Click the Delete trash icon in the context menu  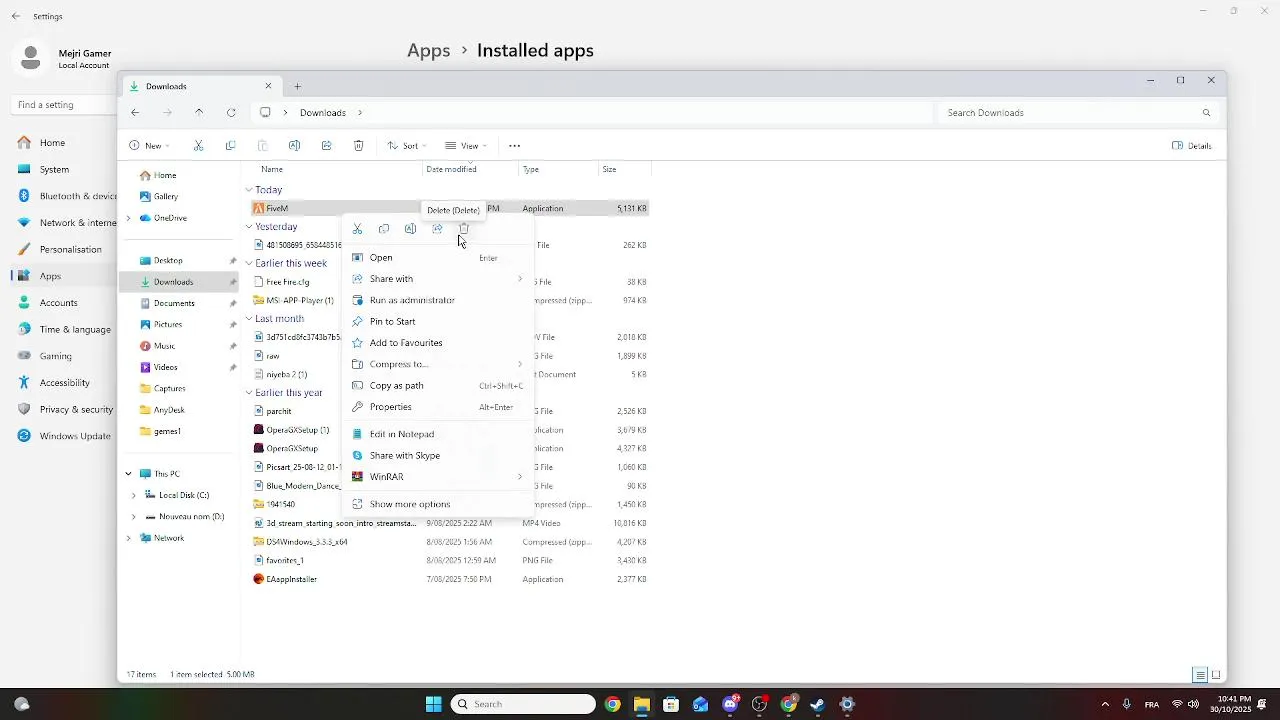tap(463, 229)
